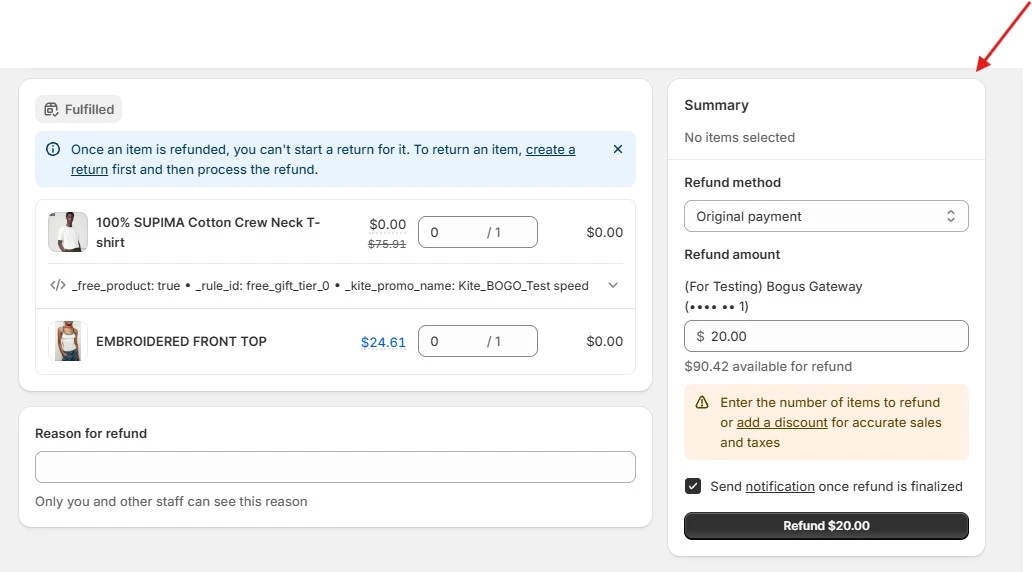Click the Fulfilled status badge icon

click(51, 109)
